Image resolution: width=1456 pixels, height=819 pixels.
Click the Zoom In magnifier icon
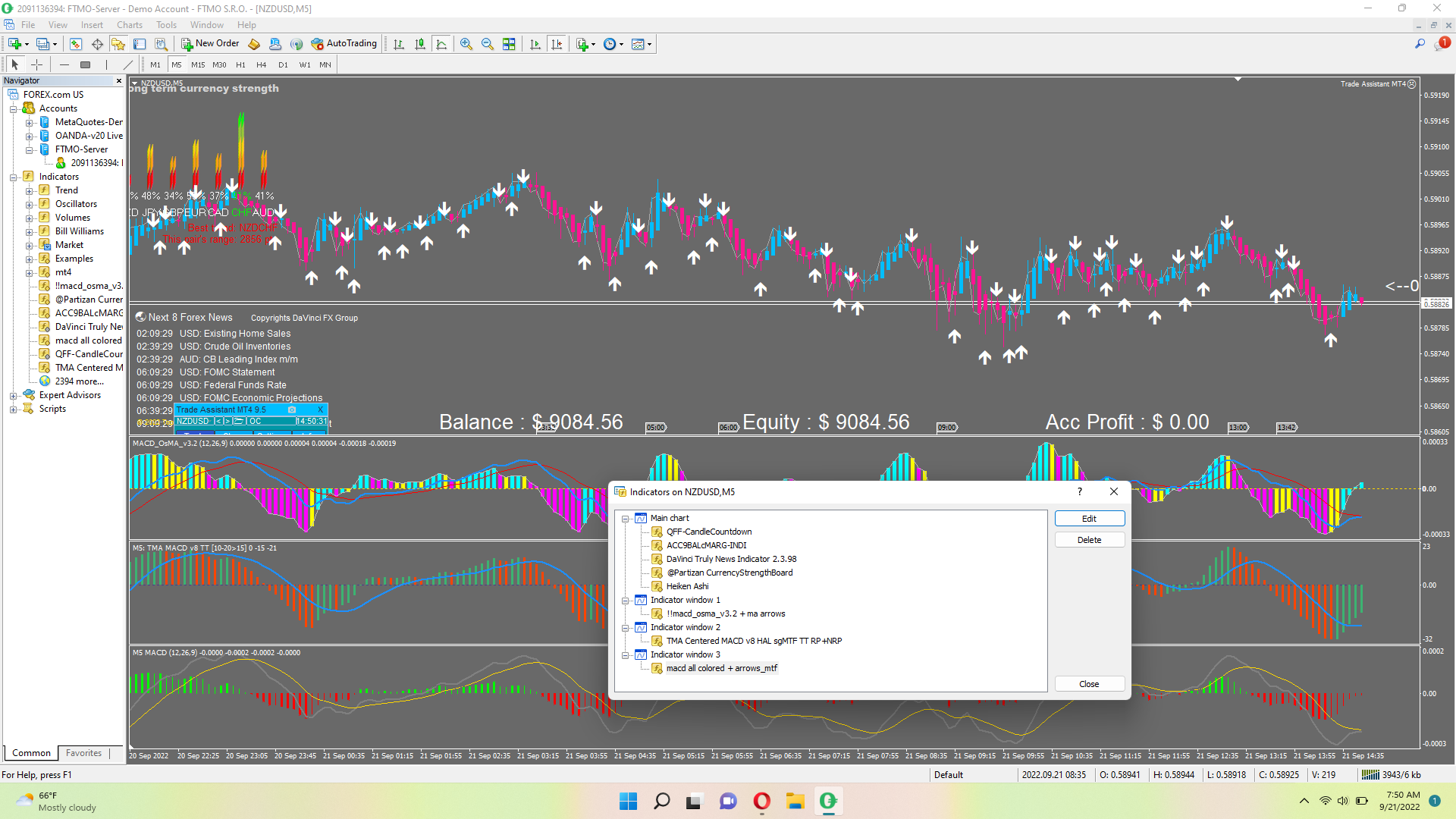466,44
